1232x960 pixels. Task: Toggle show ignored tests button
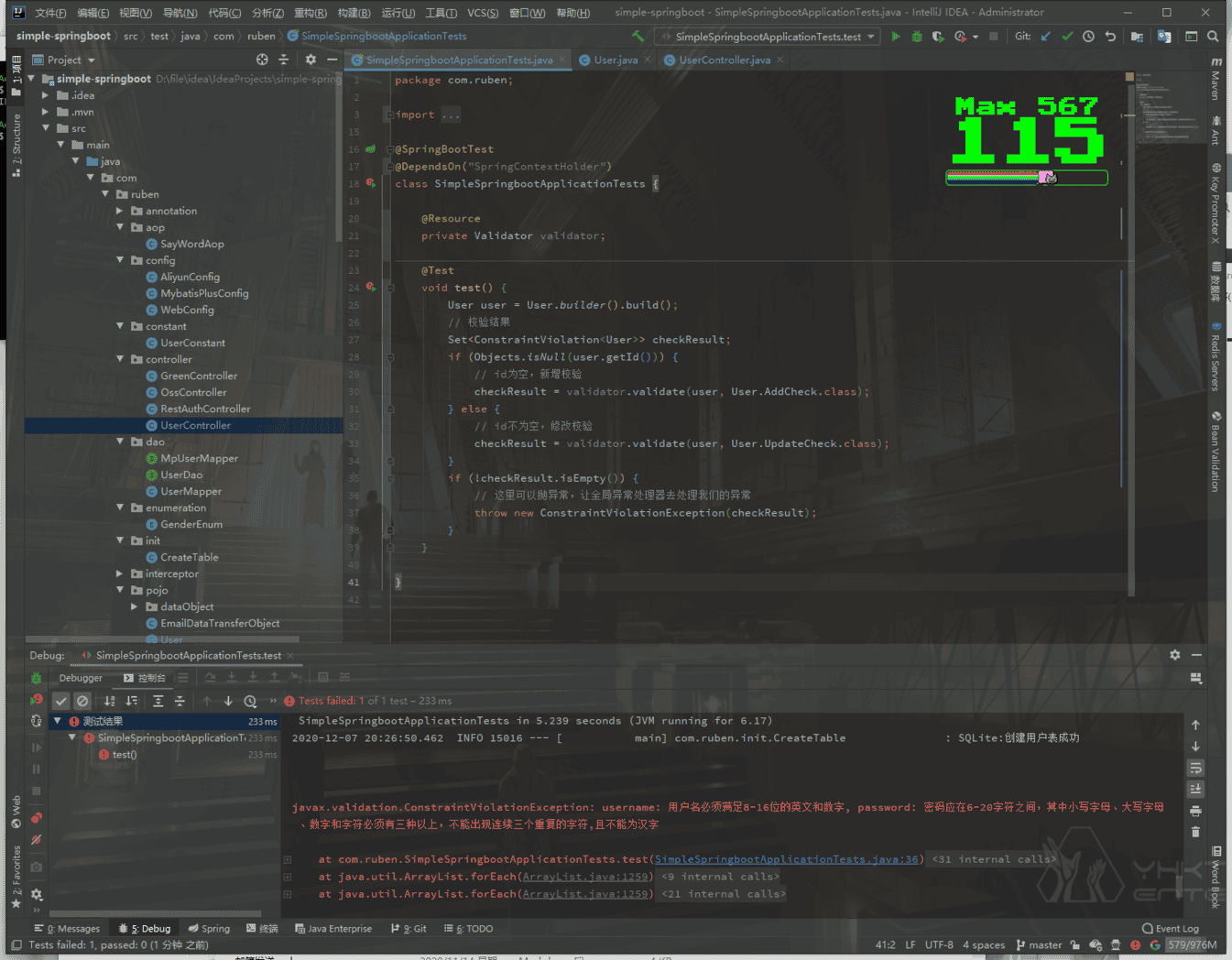[82, 701]
